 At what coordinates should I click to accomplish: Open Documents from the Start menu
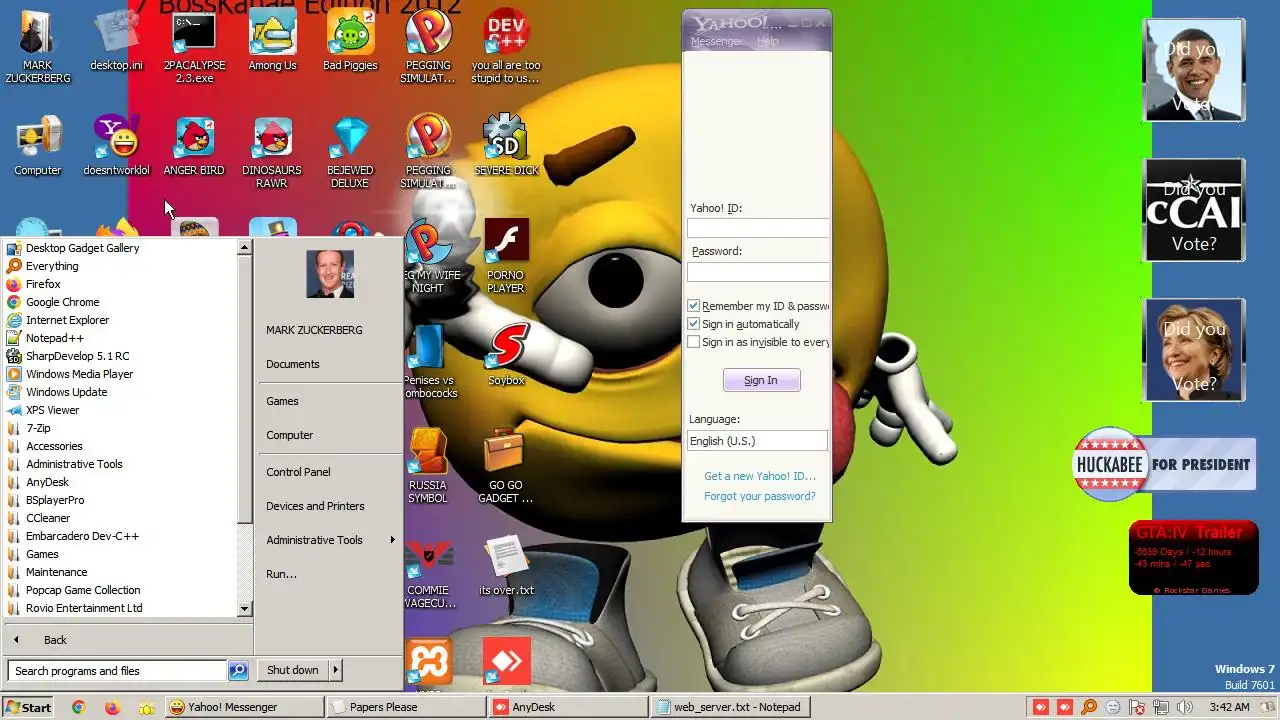293,364
